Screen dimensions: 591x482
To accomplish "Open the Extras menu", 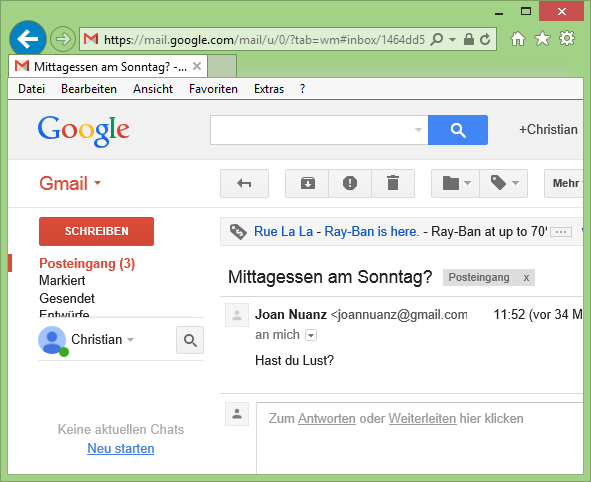I will [269, 89].
